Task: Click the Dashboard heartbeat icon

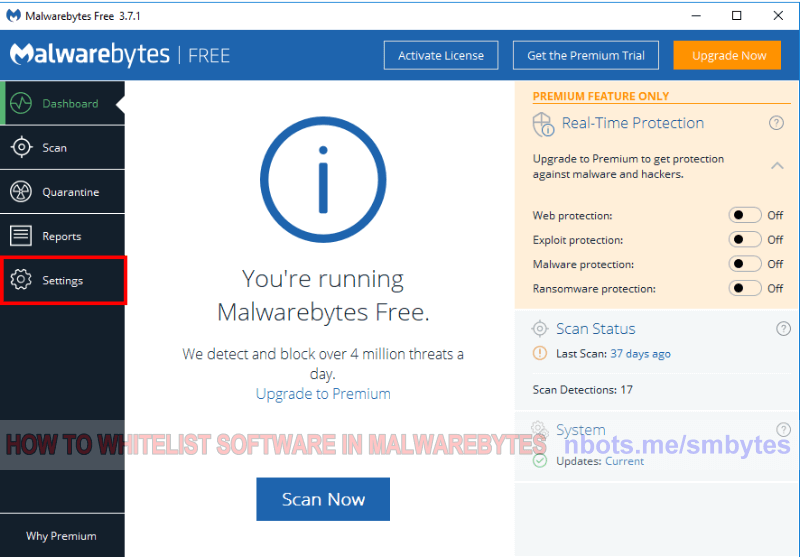Action: pyautogui.click(x=21, y=104)
